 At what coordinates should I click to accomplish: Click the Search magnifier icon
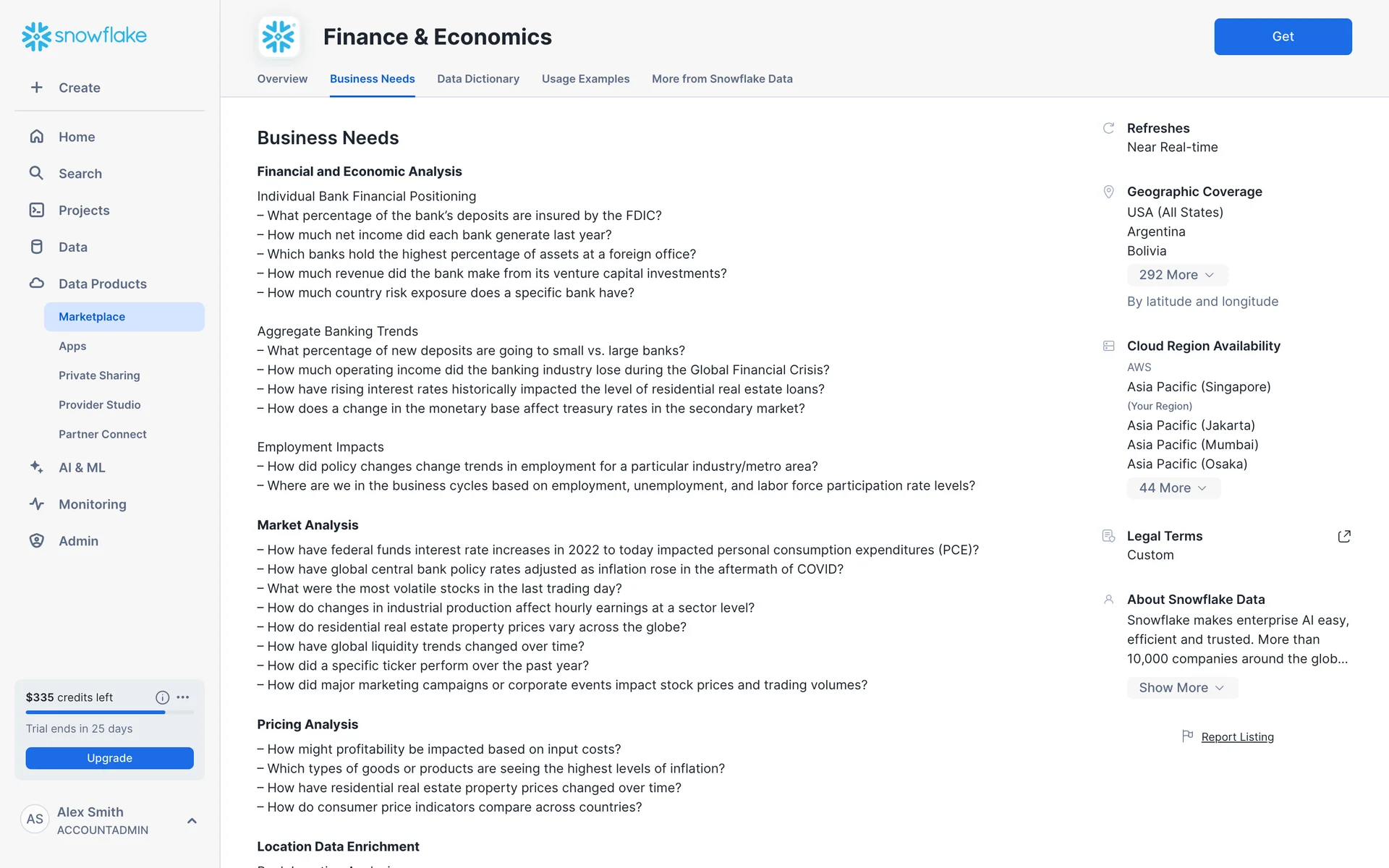click(x=36, y=174)
